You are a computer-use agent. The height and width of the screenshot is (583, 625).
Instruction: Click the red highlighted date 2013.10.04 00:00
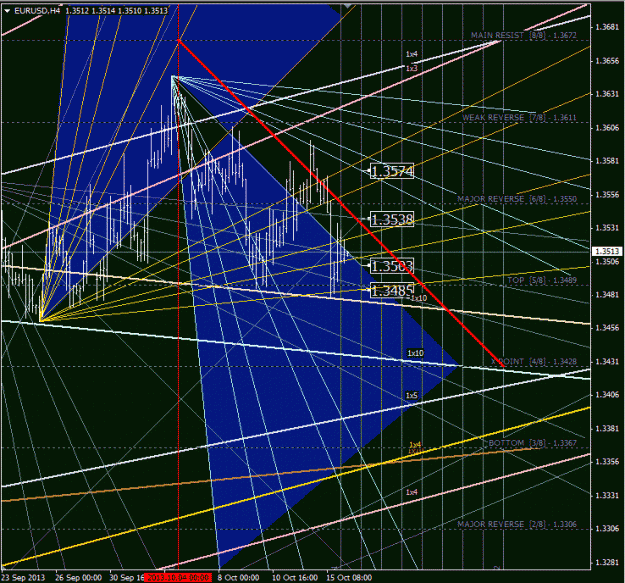click(178, 577)
